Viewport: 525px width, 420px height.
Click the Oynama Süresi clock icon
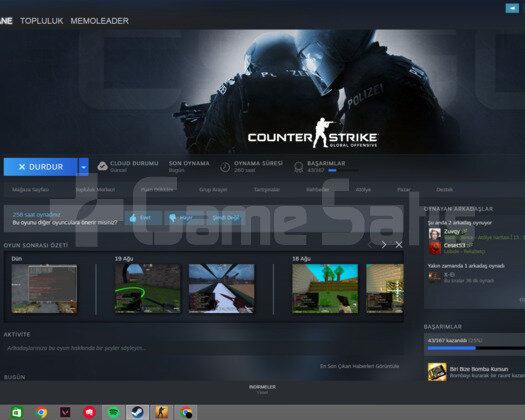[225, 167]
